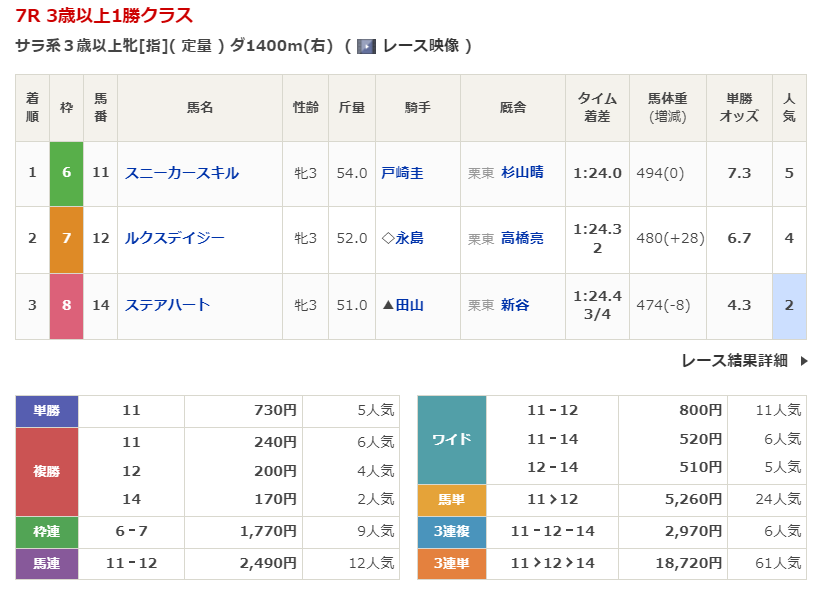
Task: Select jockey 戸崎圭 link
Action: coord(402,173)
